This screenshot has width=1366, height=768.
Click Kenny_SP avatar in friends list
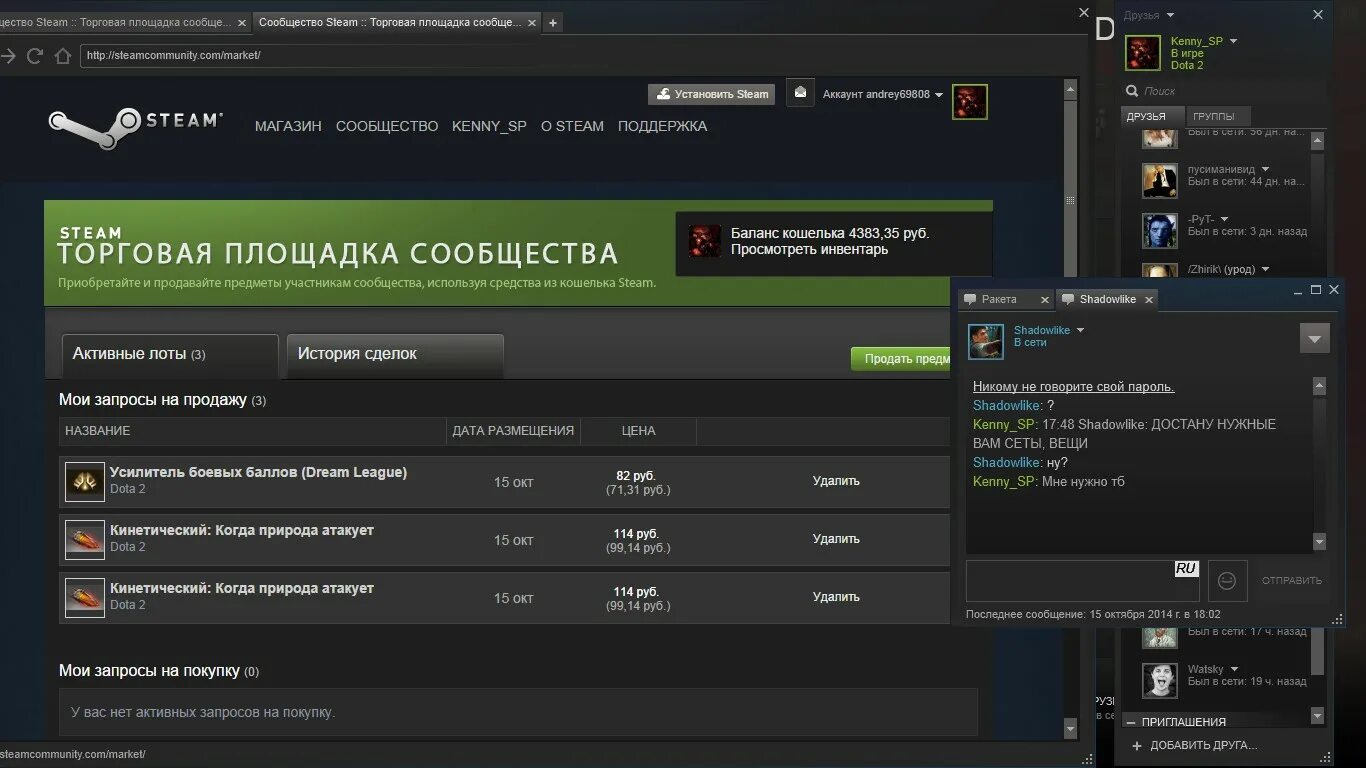(1143, 52)
